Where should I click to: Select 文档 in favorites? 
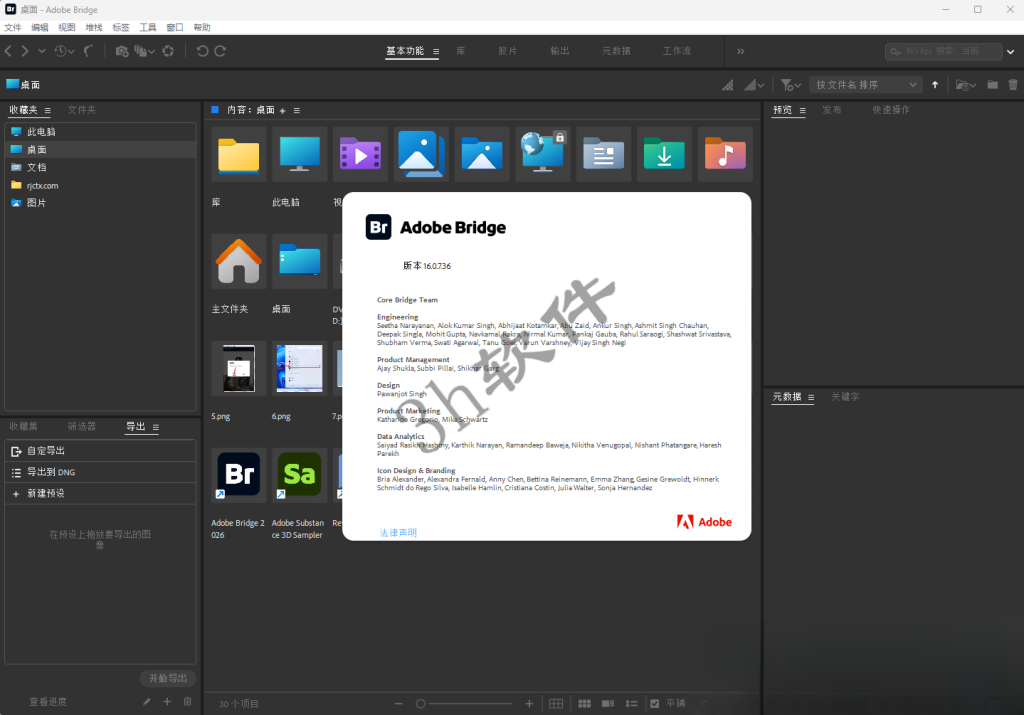[100, 167]
